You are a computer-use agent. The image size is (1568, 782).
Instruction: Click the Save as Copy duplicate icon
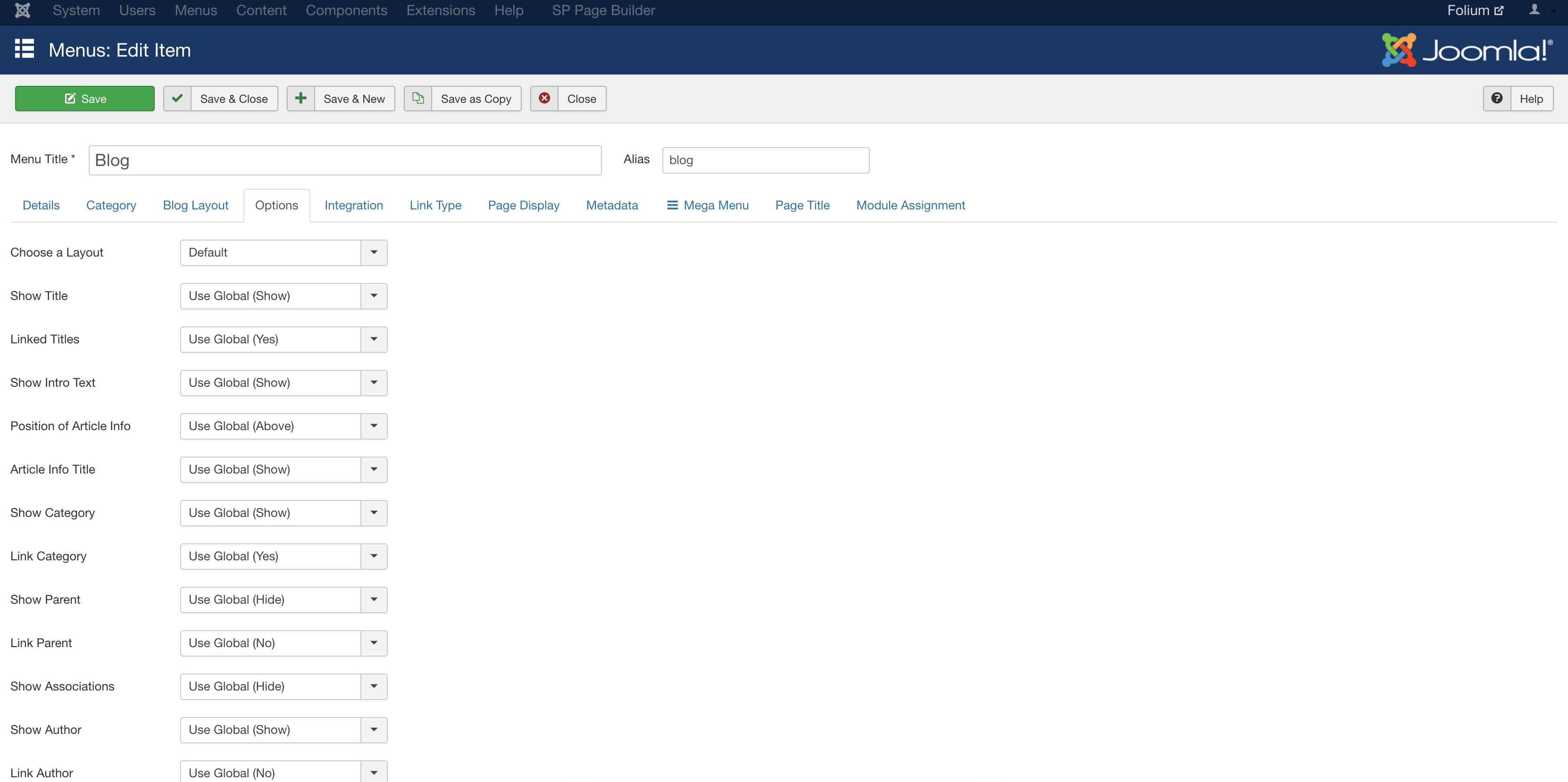click(418, 99)
